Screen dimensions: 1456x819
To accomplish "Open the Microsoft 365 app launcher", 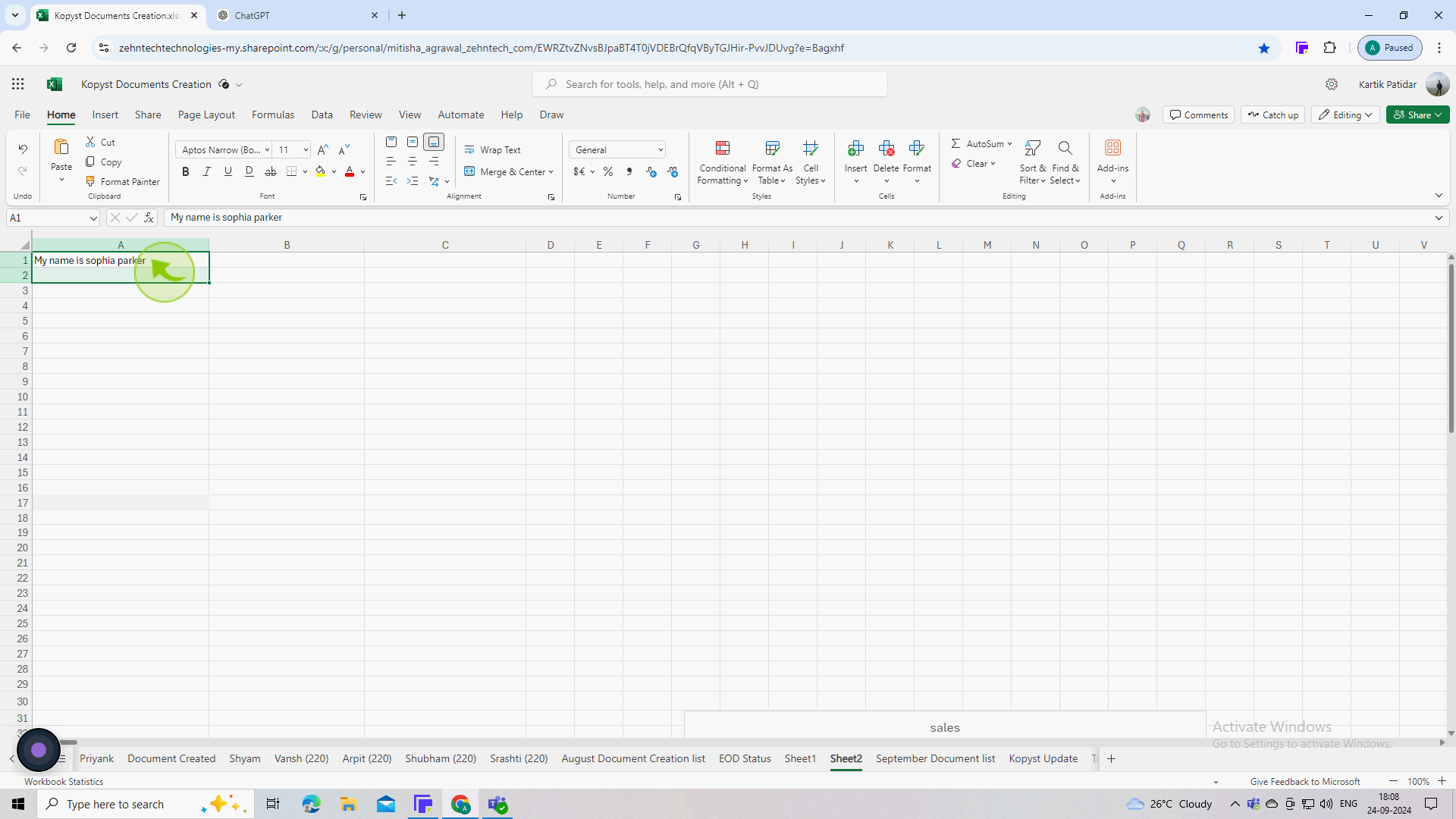I will [x=18, y=84].
